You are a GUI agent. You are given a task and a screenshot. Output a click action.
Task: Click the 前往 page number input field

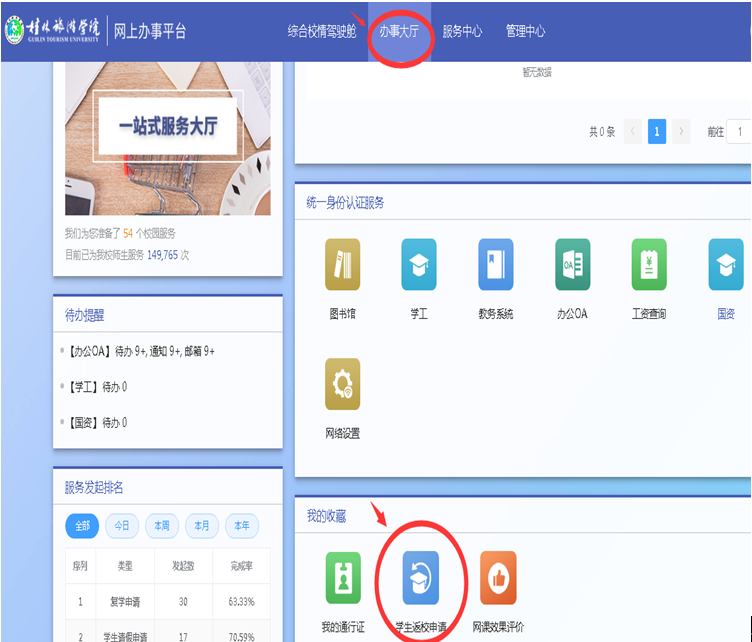pos(739,131)
